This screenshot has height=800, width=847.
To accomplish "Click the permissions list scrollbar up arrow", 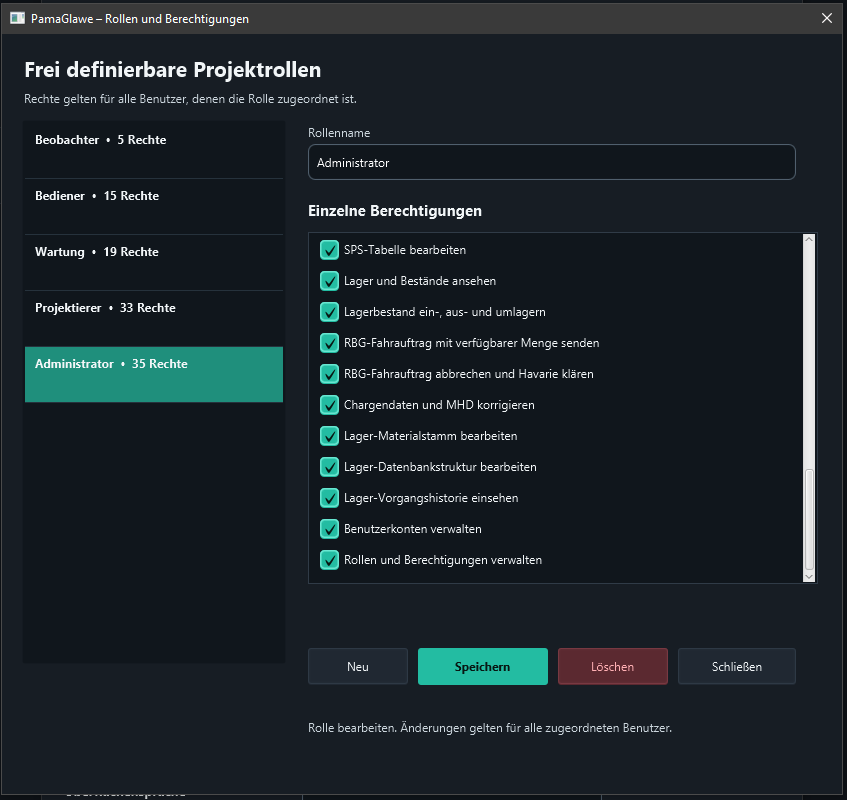I will click(x=809, y=239).
